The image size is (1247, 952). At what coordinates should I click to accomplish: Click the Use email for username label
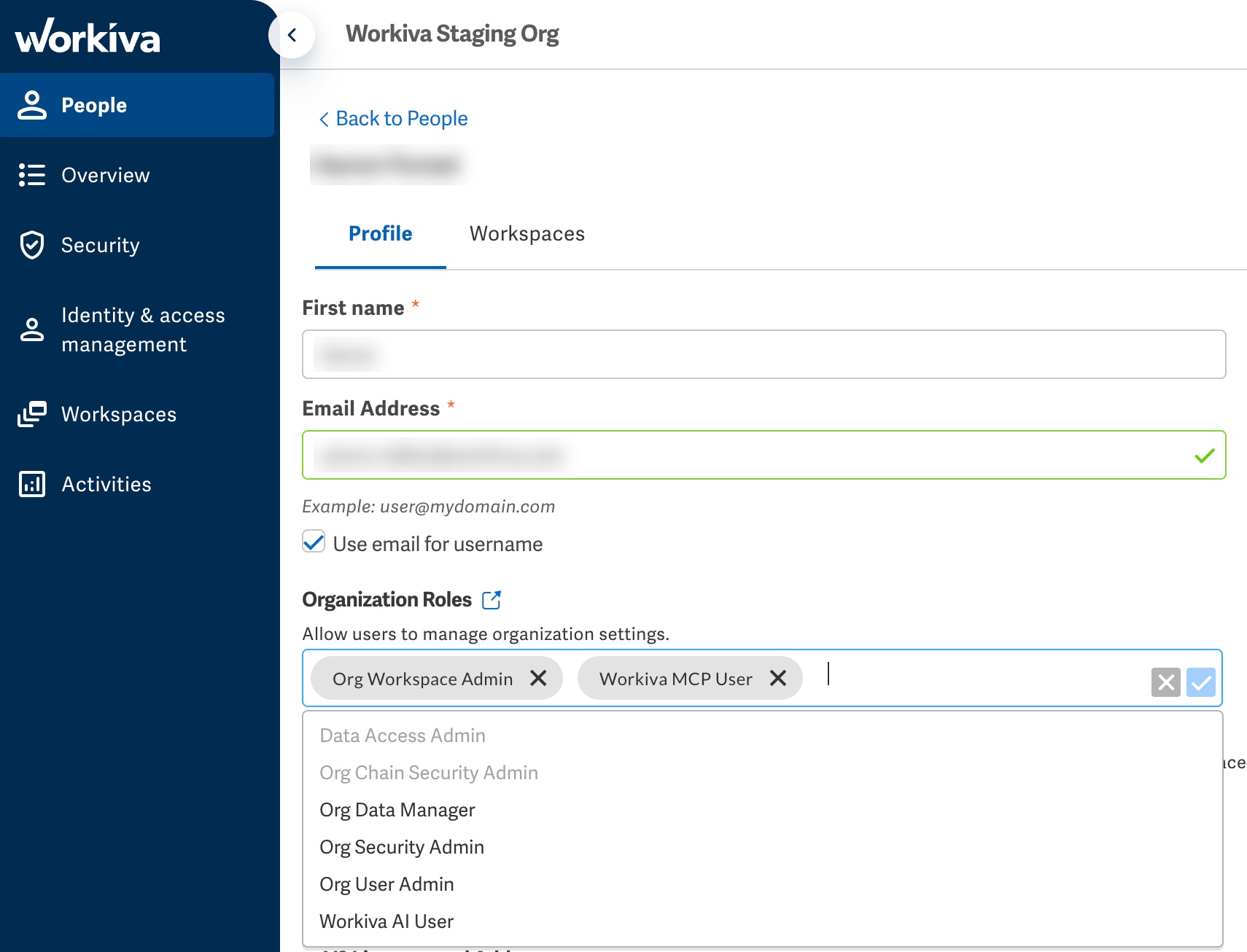(x=438, y=545)
